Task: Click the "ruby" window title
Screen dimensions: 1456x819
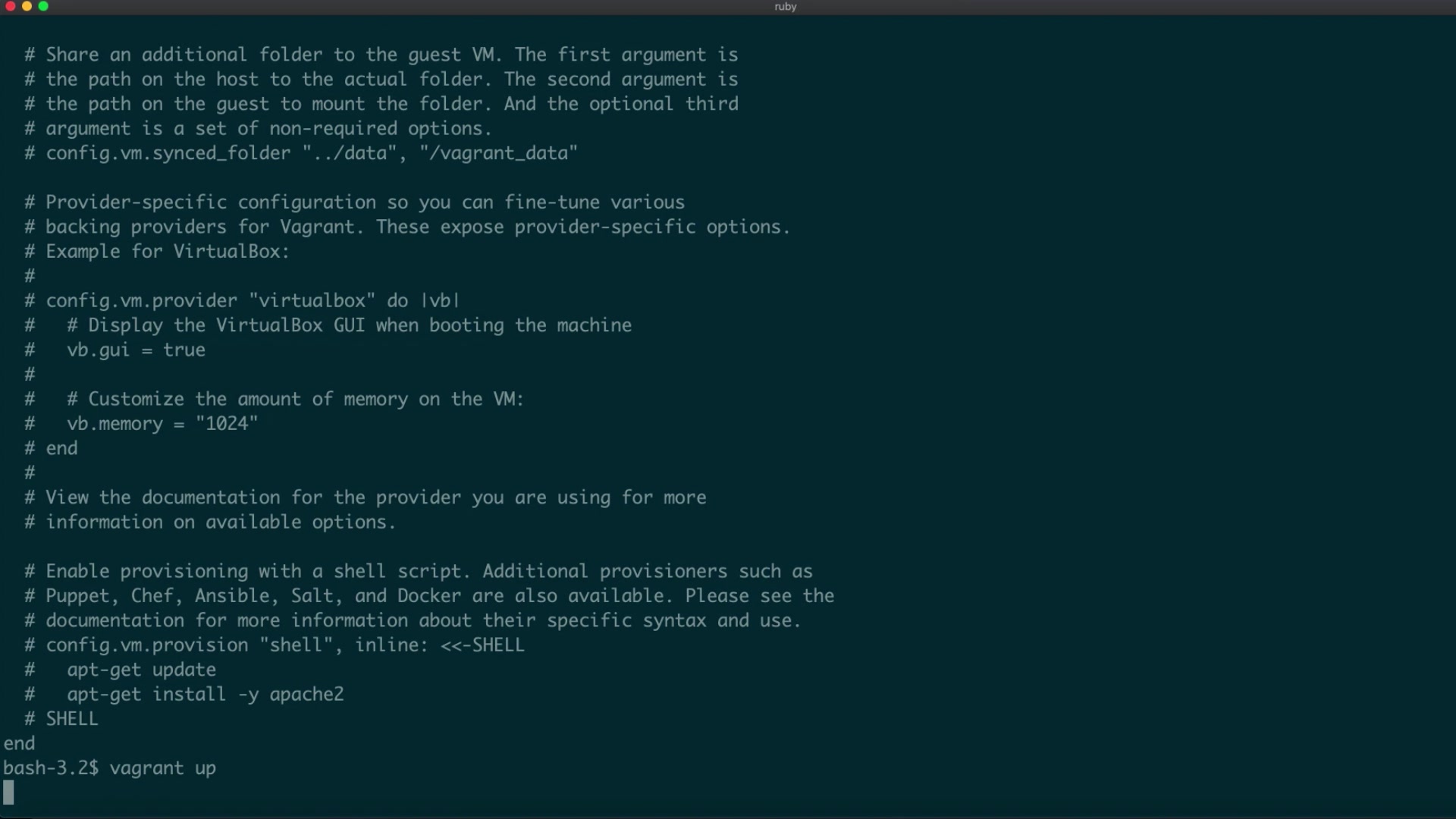Action: pos(785,7)
